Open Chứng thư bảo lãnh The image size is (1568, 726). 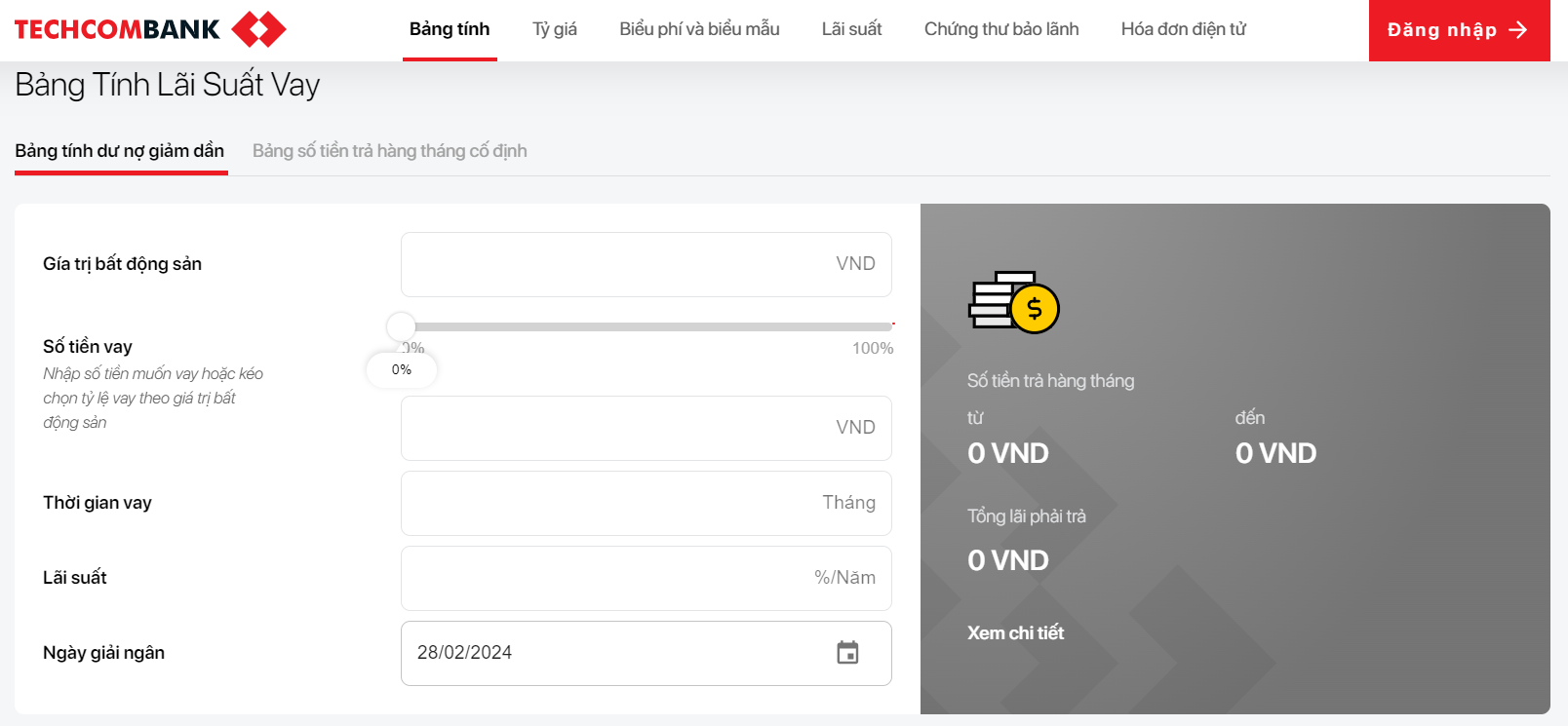point(1001,29)
